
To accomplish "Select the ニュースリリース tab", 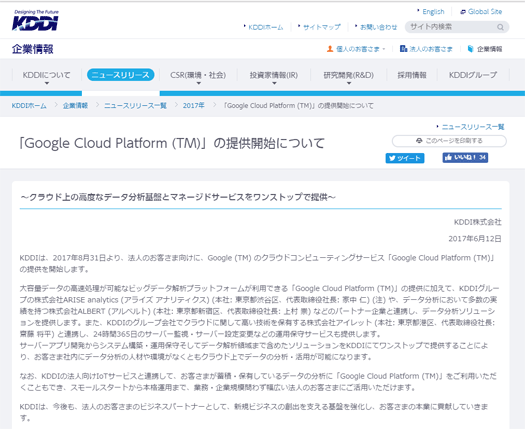I will [121, 75].
